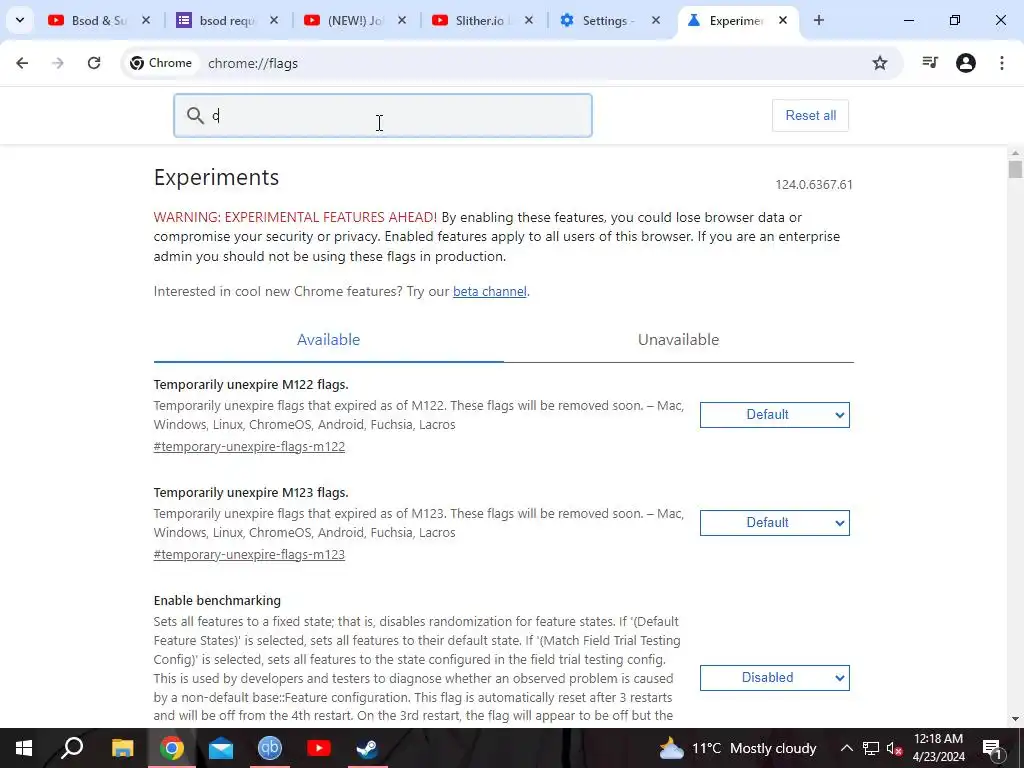Click the Chrome site info chip

coord(161,63)
